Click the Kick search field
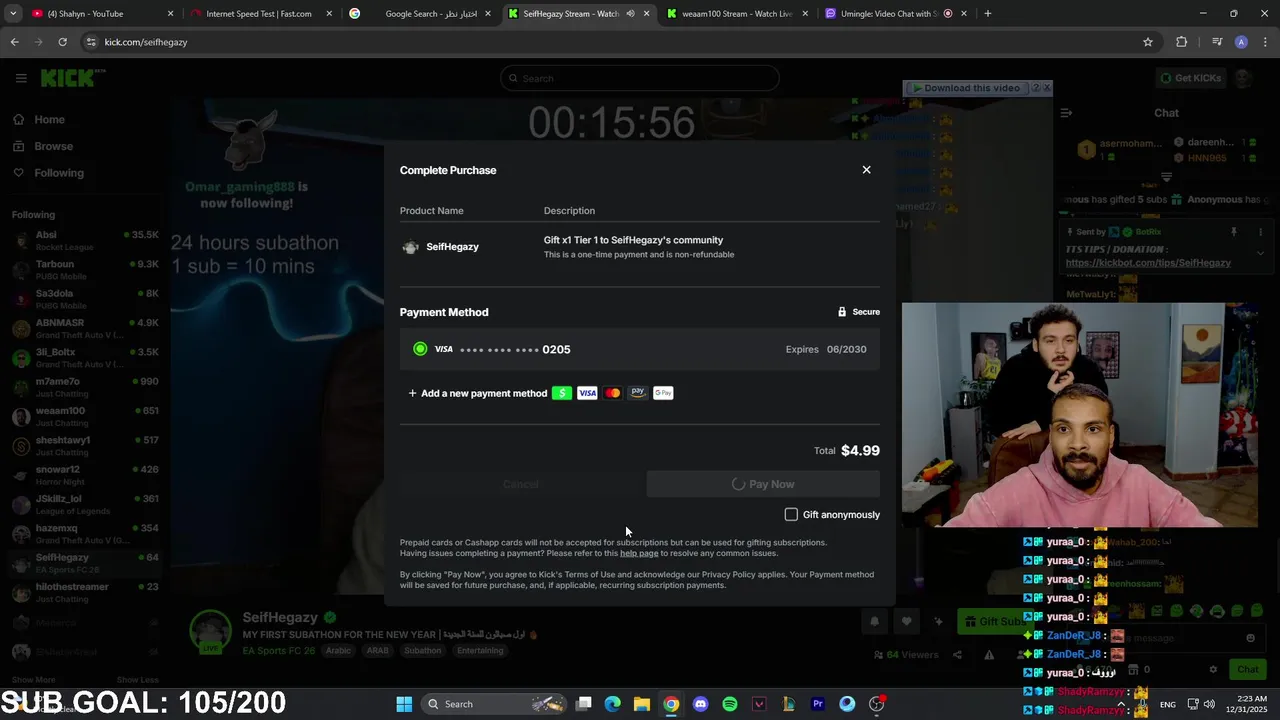 (x=640, y=78)
